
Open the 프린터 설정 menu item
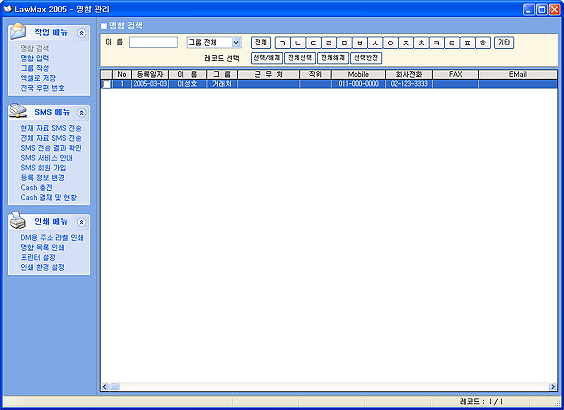click(x=38, y=258)
